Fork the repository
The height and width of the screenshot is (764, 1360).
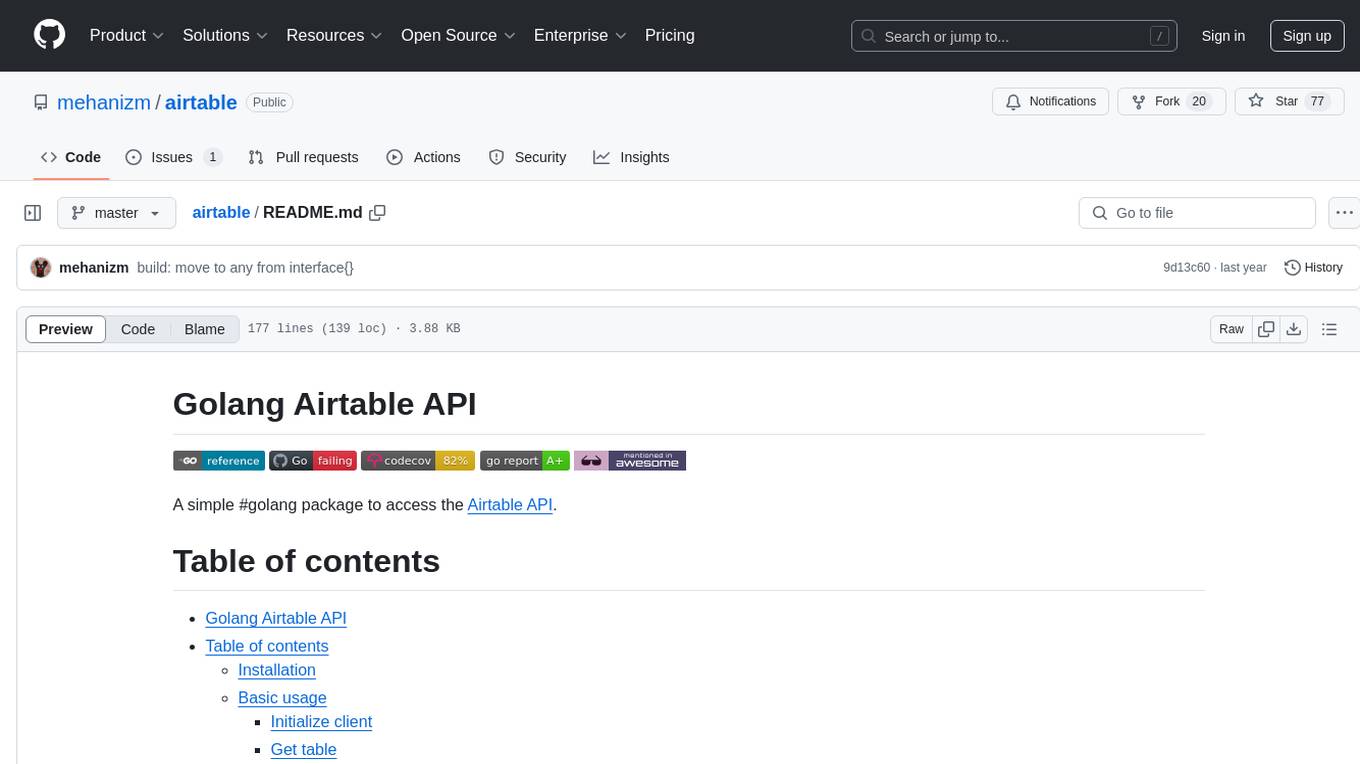(x=1172, y=101)
